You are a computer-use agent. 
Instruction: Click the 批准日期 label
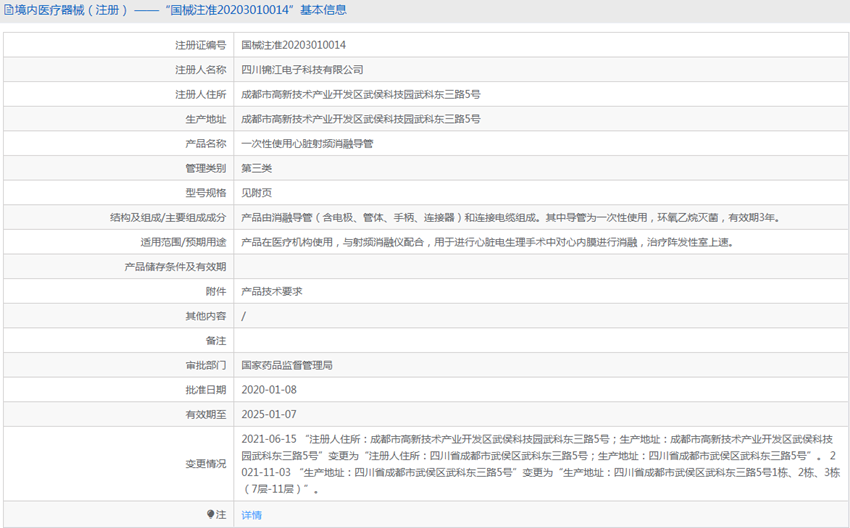205,390
